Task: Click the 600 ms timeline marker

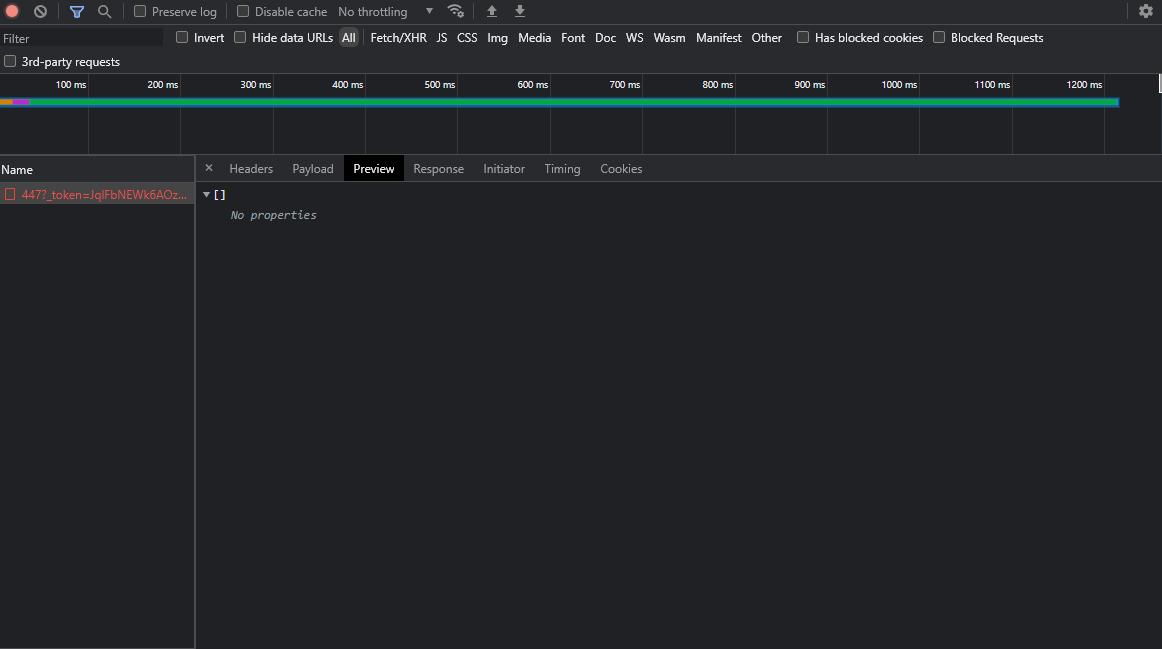Action: [x=533, y=84]
